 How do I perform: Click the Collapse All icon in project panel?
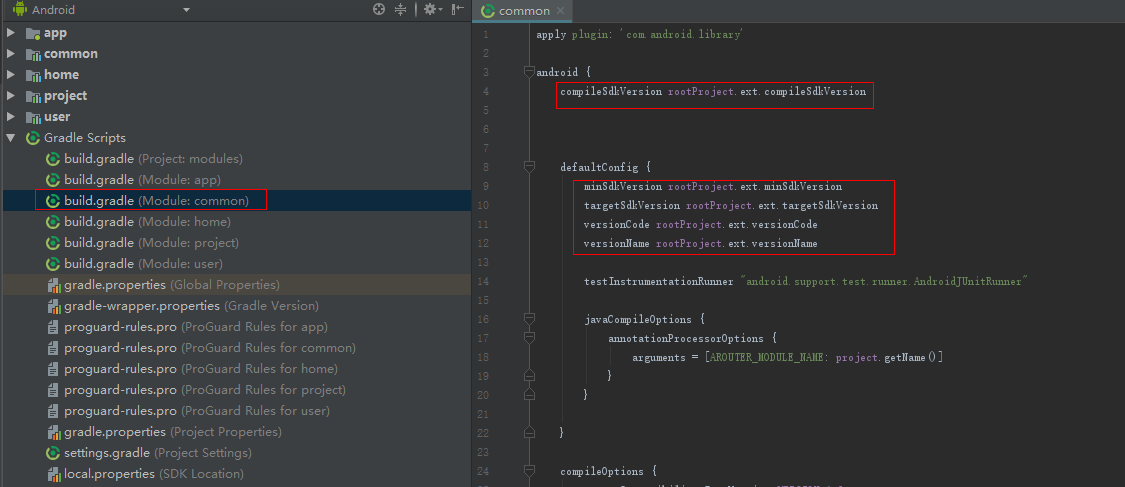(401, 10)
